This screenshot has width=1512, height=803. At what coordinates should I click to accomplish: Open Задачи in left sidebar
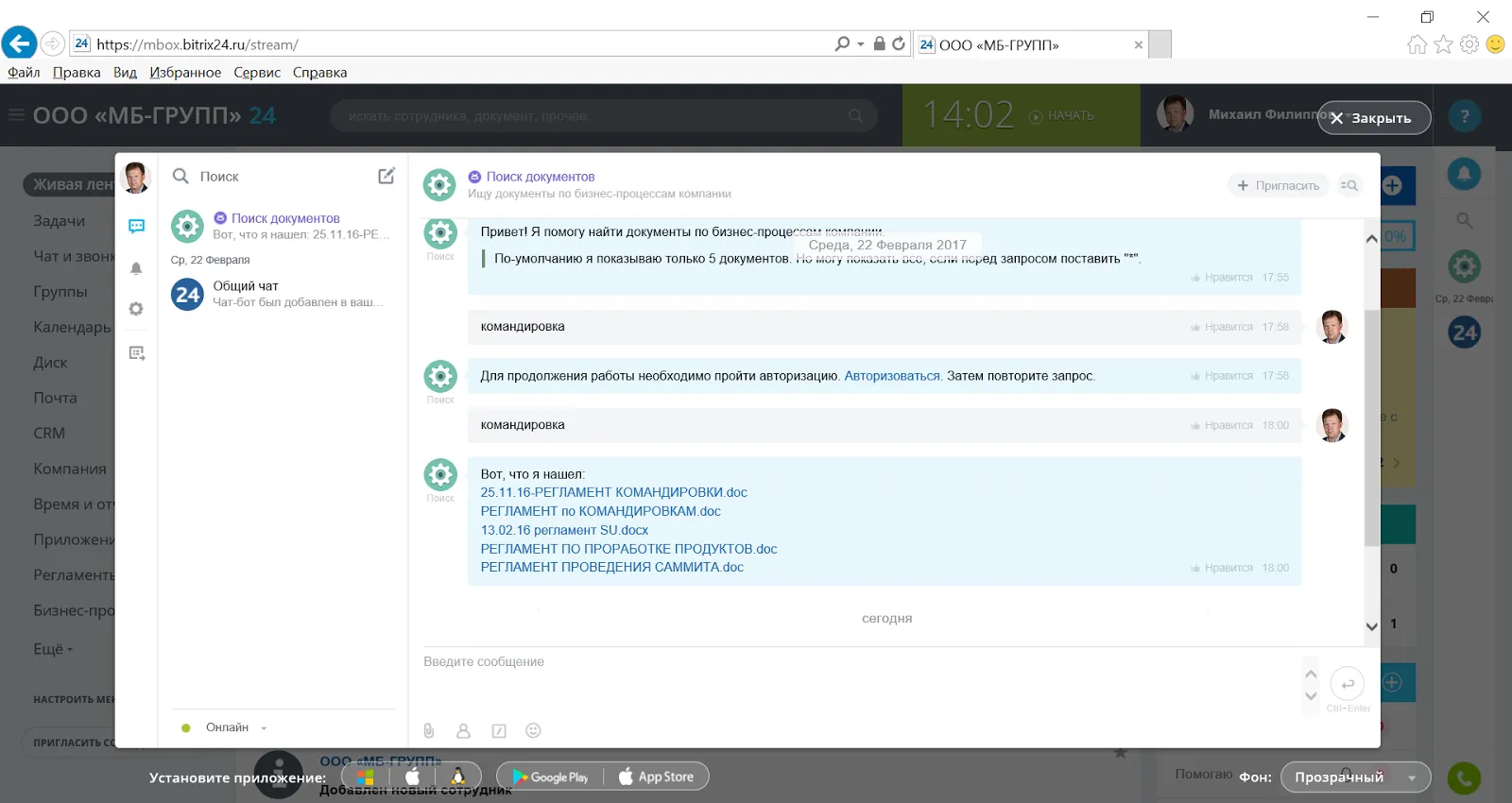(59, 221)
